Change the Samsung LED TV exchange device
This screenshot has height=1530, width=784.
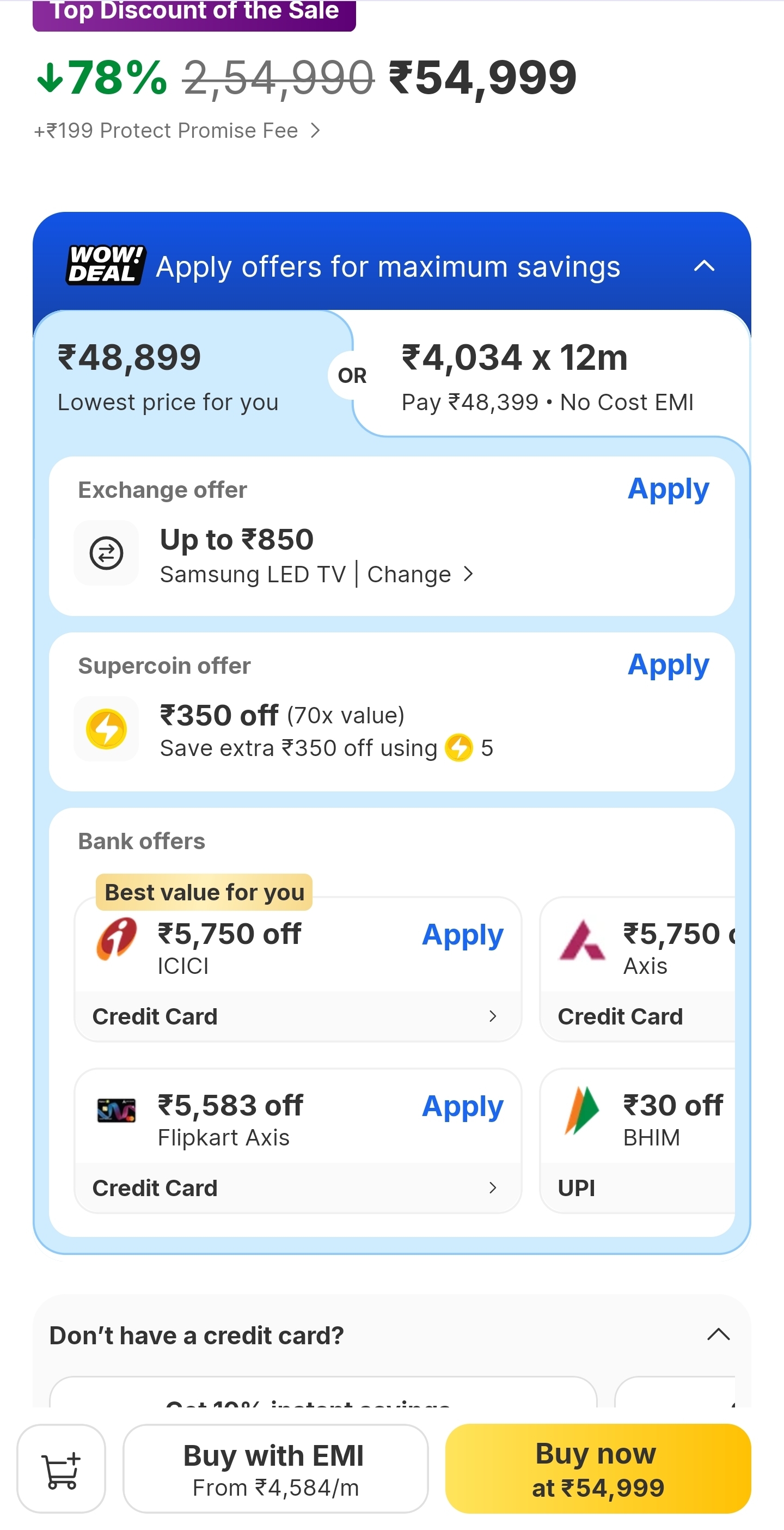[x=420, y=574]
